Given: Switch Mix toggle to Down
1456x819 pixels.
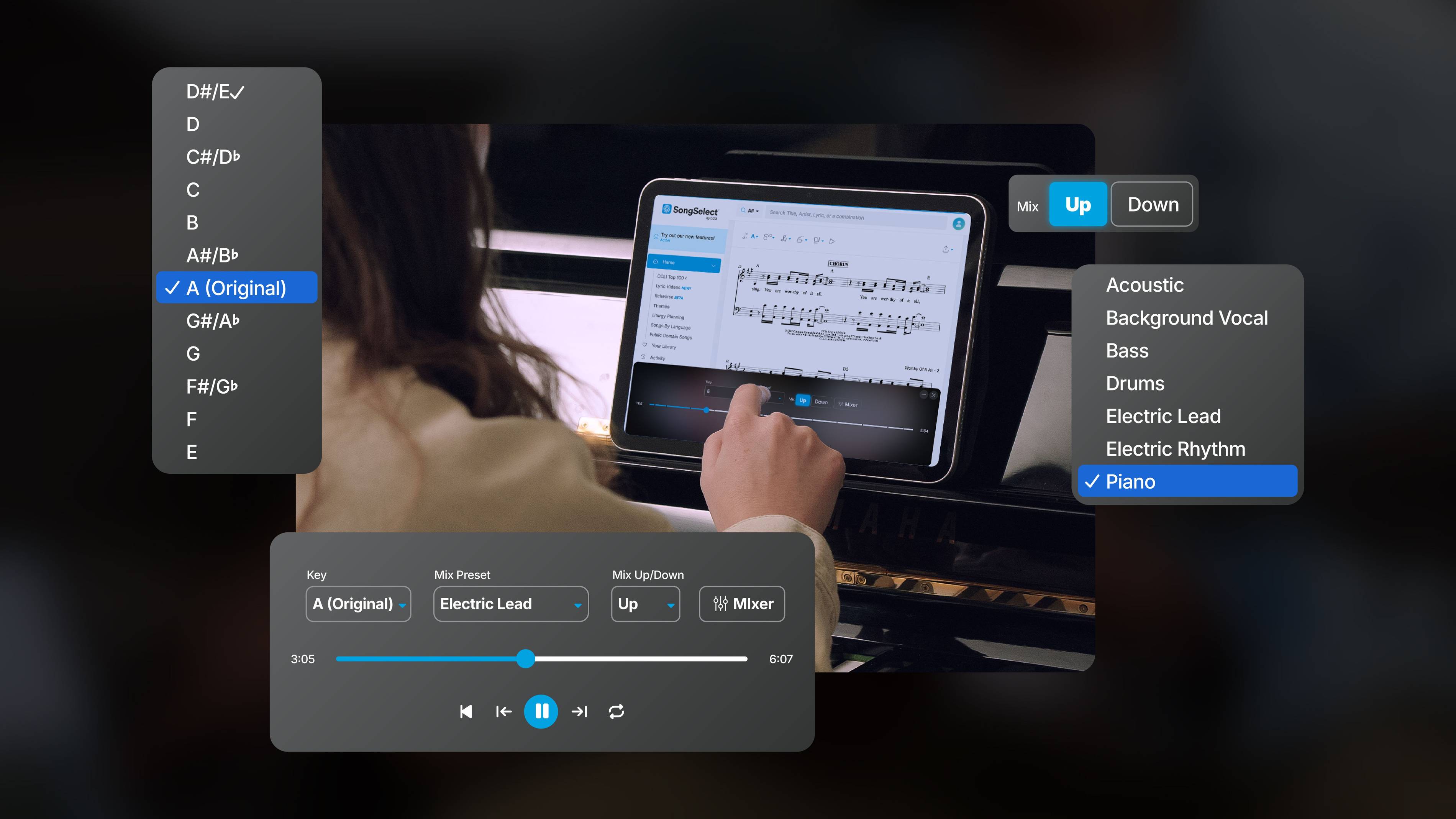Looking at the screenshot, I should point(1152,204).
